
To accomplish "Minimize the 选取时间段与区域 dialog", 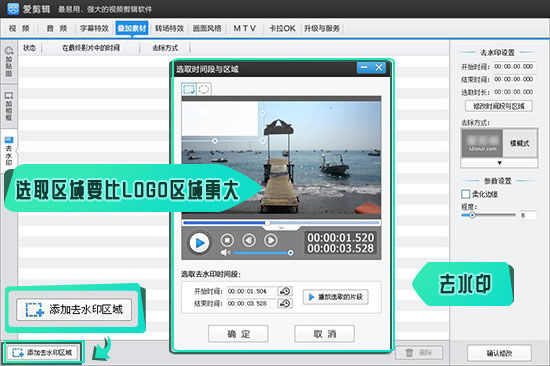I will pyautogui.click(x=364, y=67).
